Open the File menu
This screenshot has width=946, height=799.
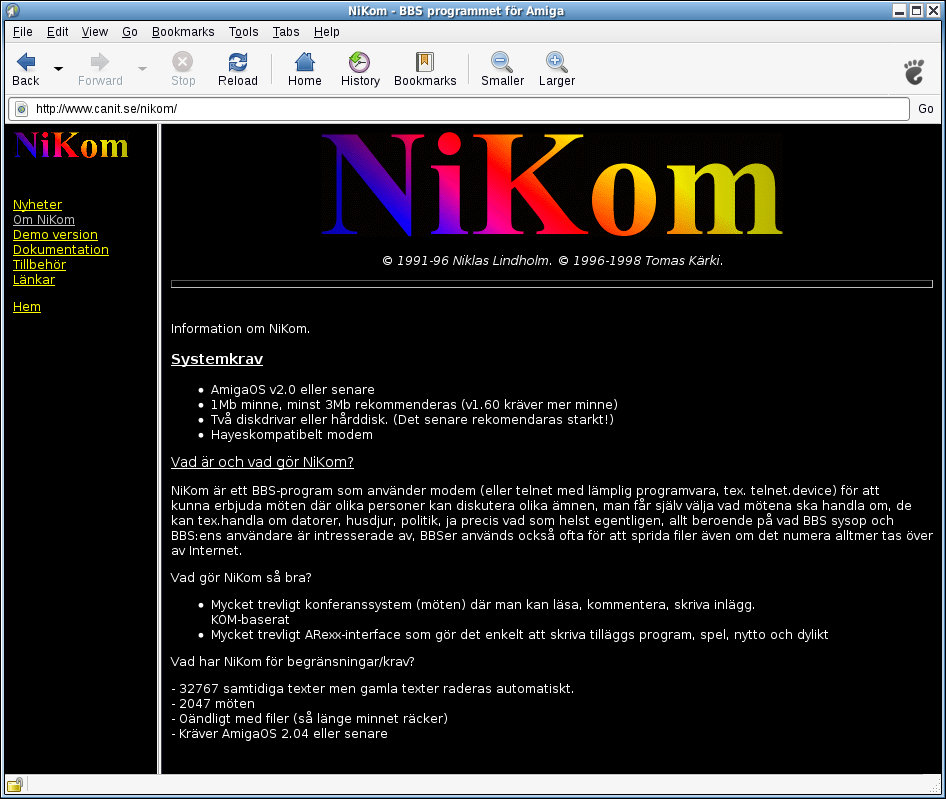point(23,32)
